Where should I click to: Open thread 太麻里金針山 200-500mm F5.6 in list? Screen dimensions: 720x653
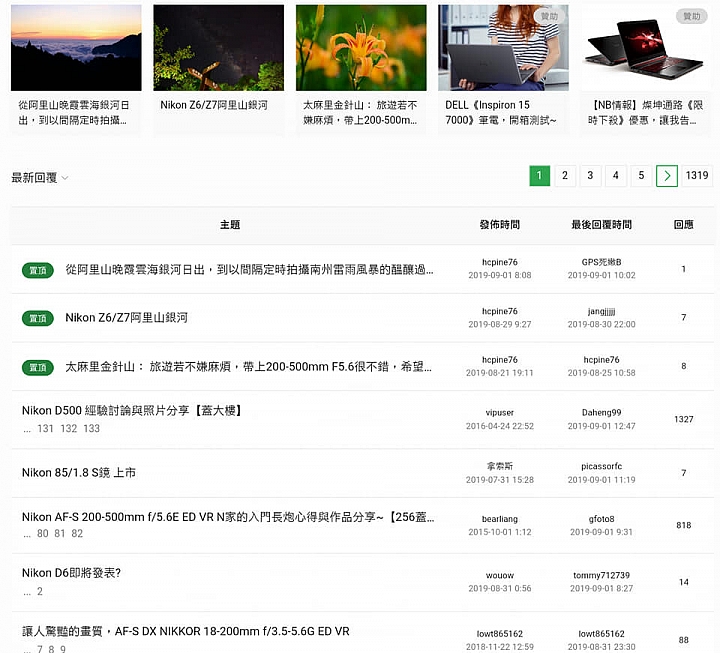pos(248,366)
